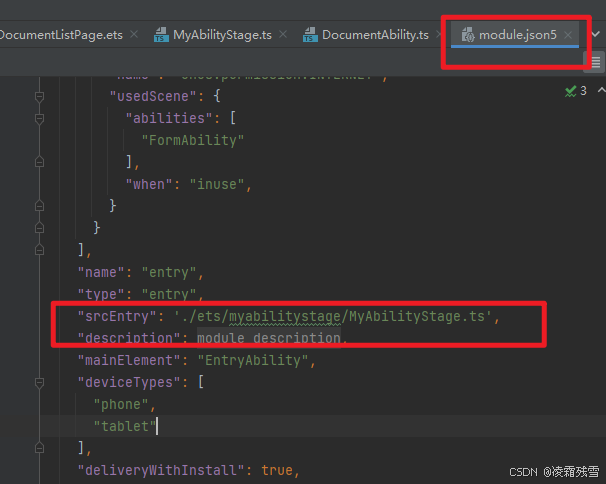Jump to previous highlighted problem arrow
This screenshot has height=484, width=606.
click(601, 90)
